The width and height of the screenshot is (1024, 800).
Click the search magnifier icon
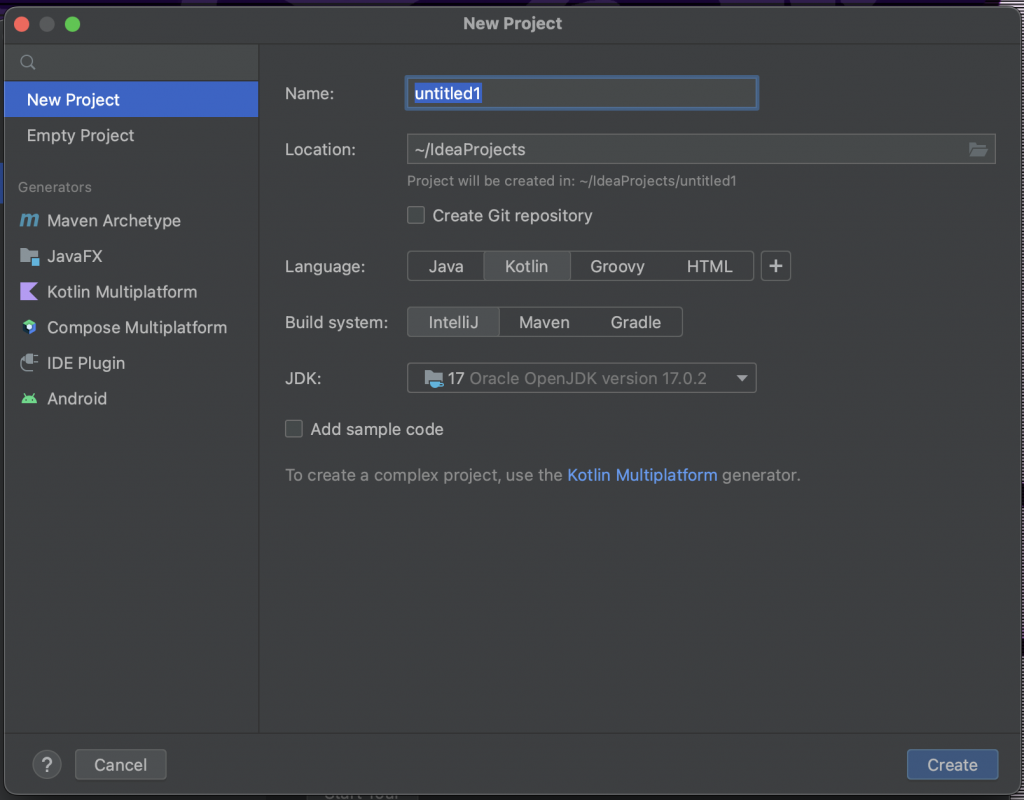(27, 62)
